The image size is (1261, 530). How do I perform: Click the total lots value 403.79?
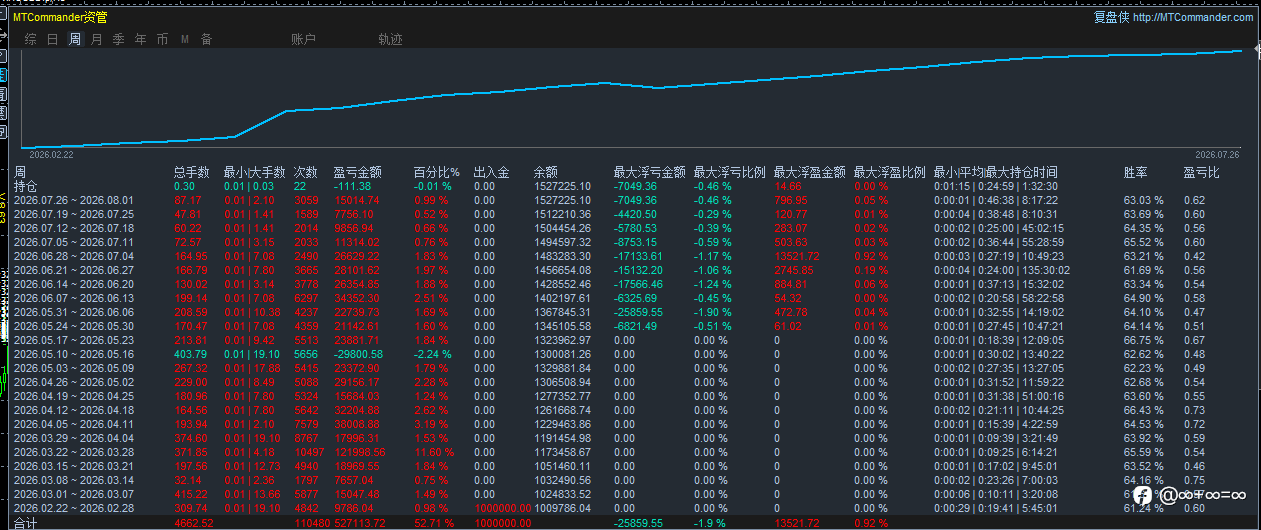[190, 354]
